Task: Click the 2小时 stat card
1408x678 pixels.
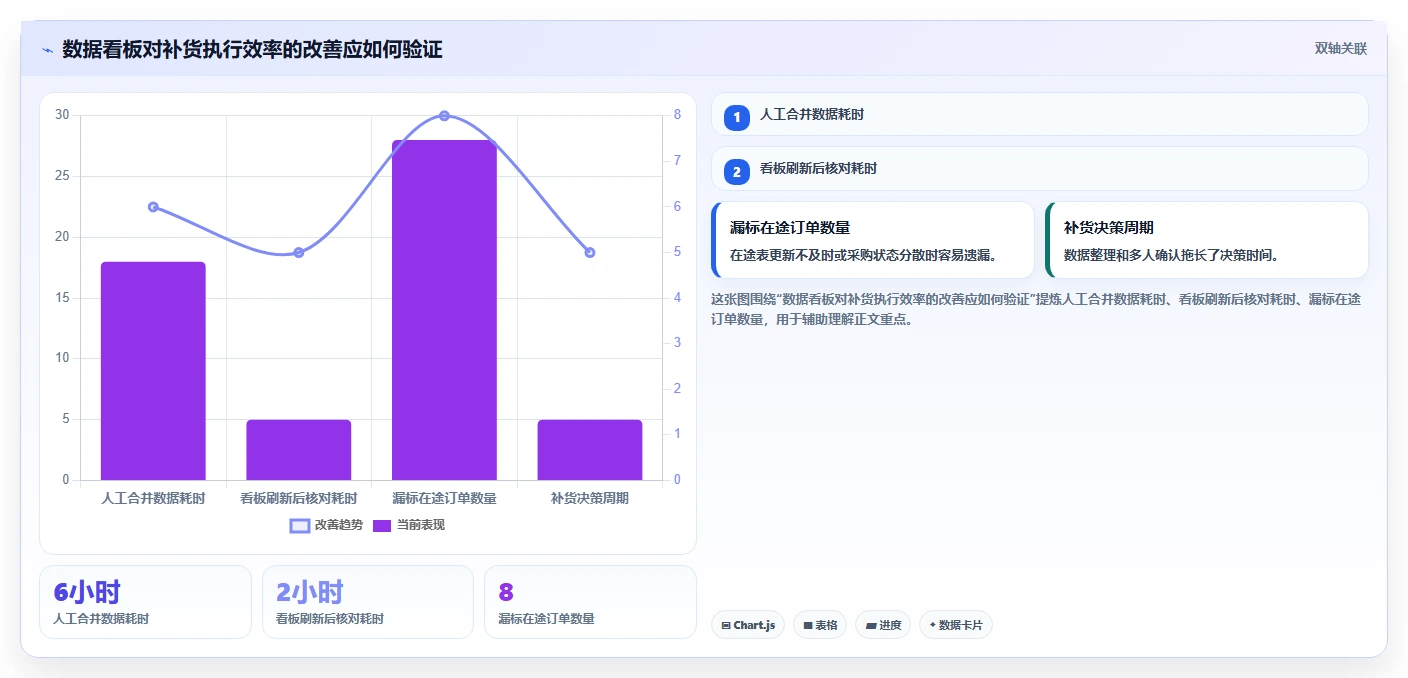Action: 368,602
